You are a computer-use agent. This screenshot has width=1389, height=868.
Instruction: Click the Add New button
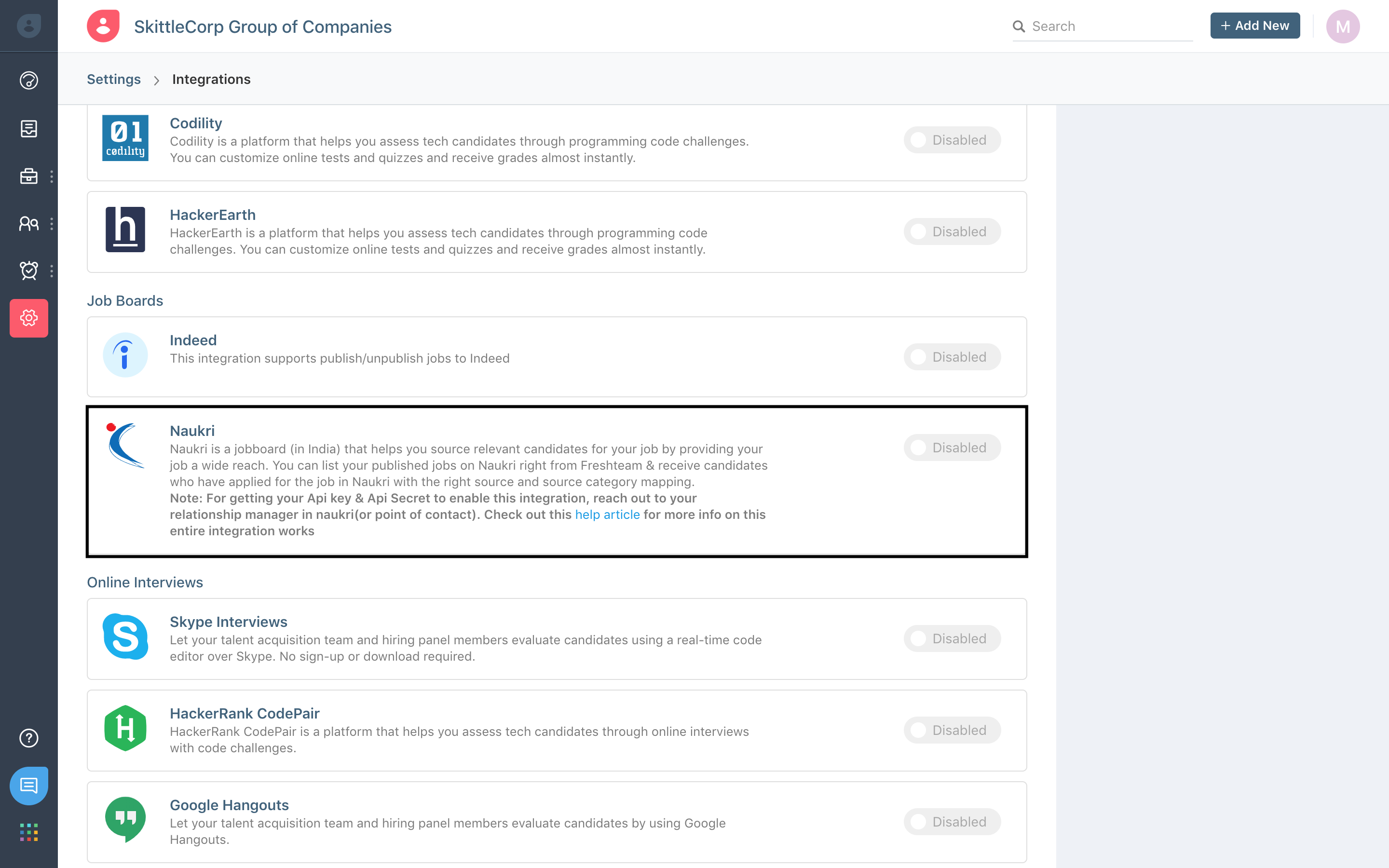click(x=1255, y=26)
